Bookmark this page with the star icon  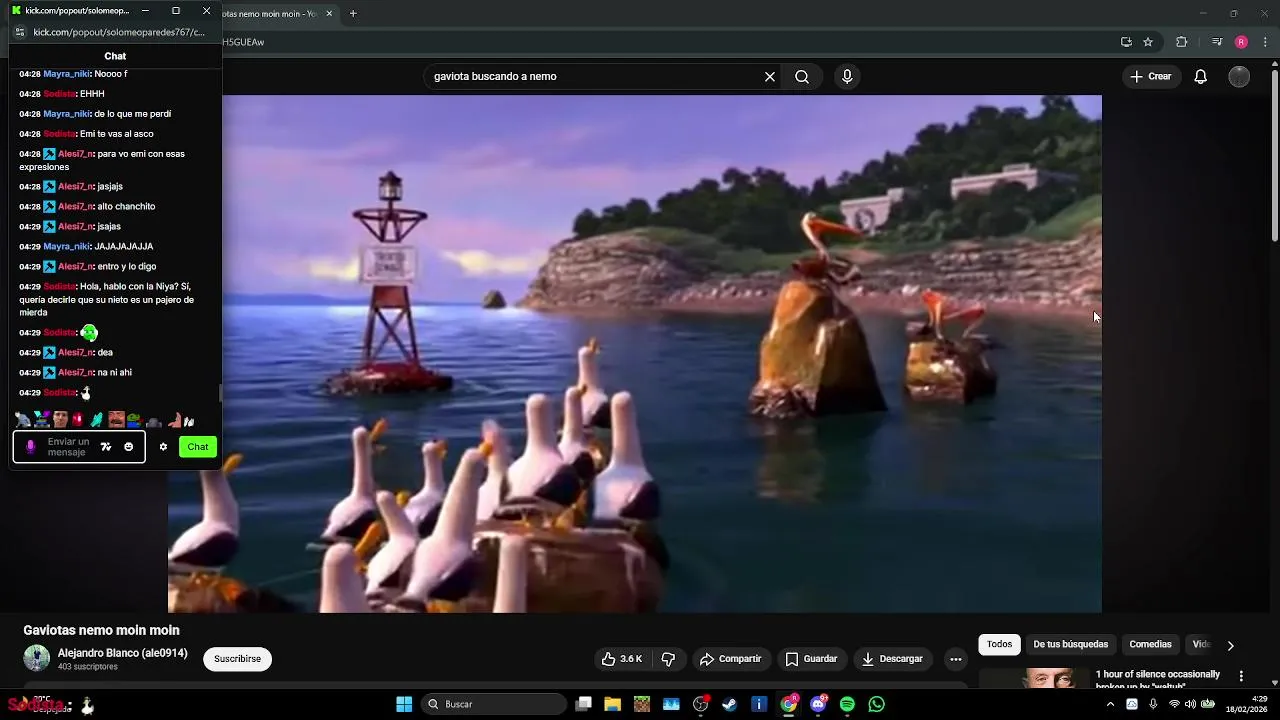tap(1148, 42)
